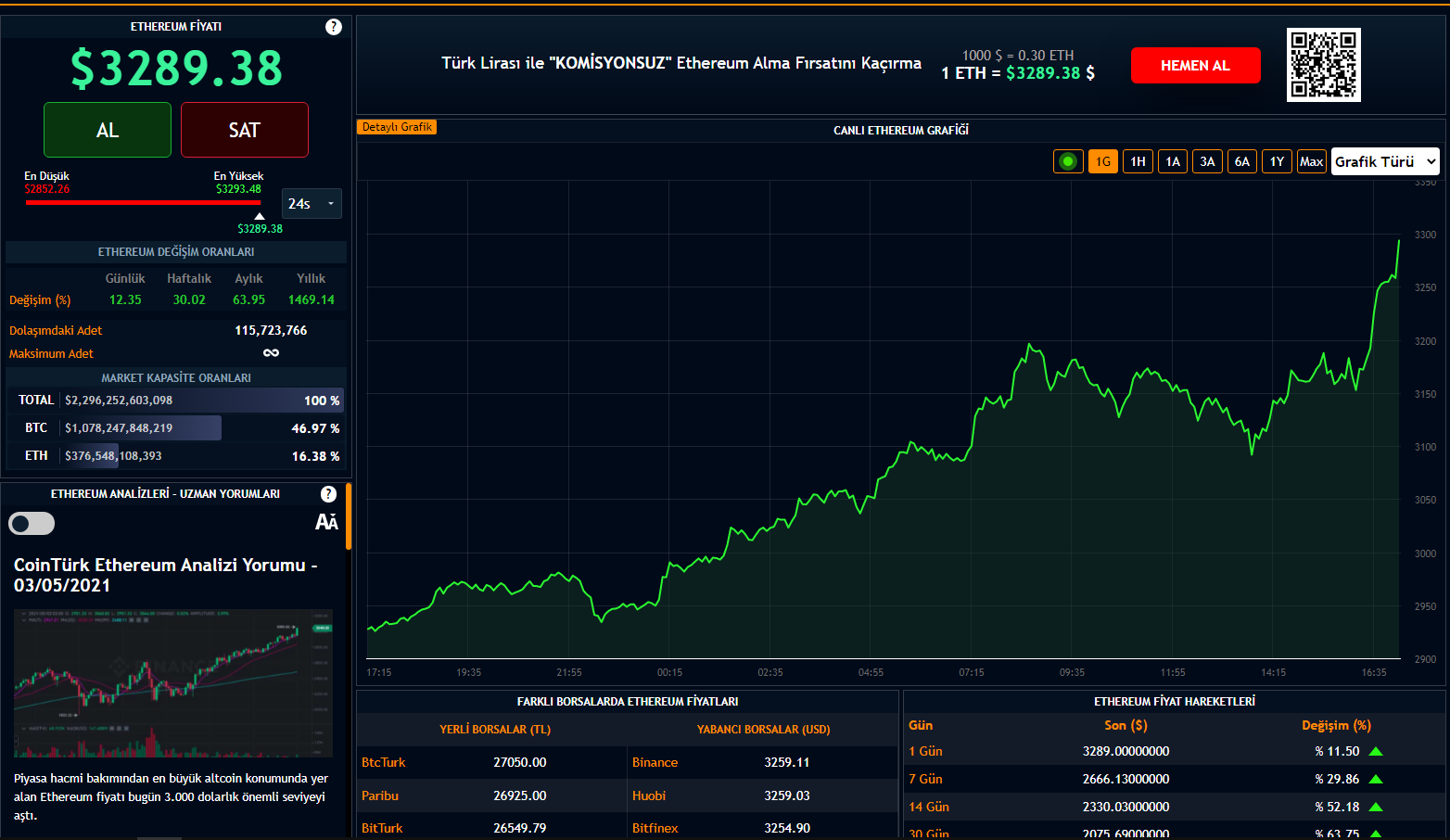Viewport: 1450px width, 840px height.
Task: Click the BtcTurk price 27050.00
Action: (520, 763)
